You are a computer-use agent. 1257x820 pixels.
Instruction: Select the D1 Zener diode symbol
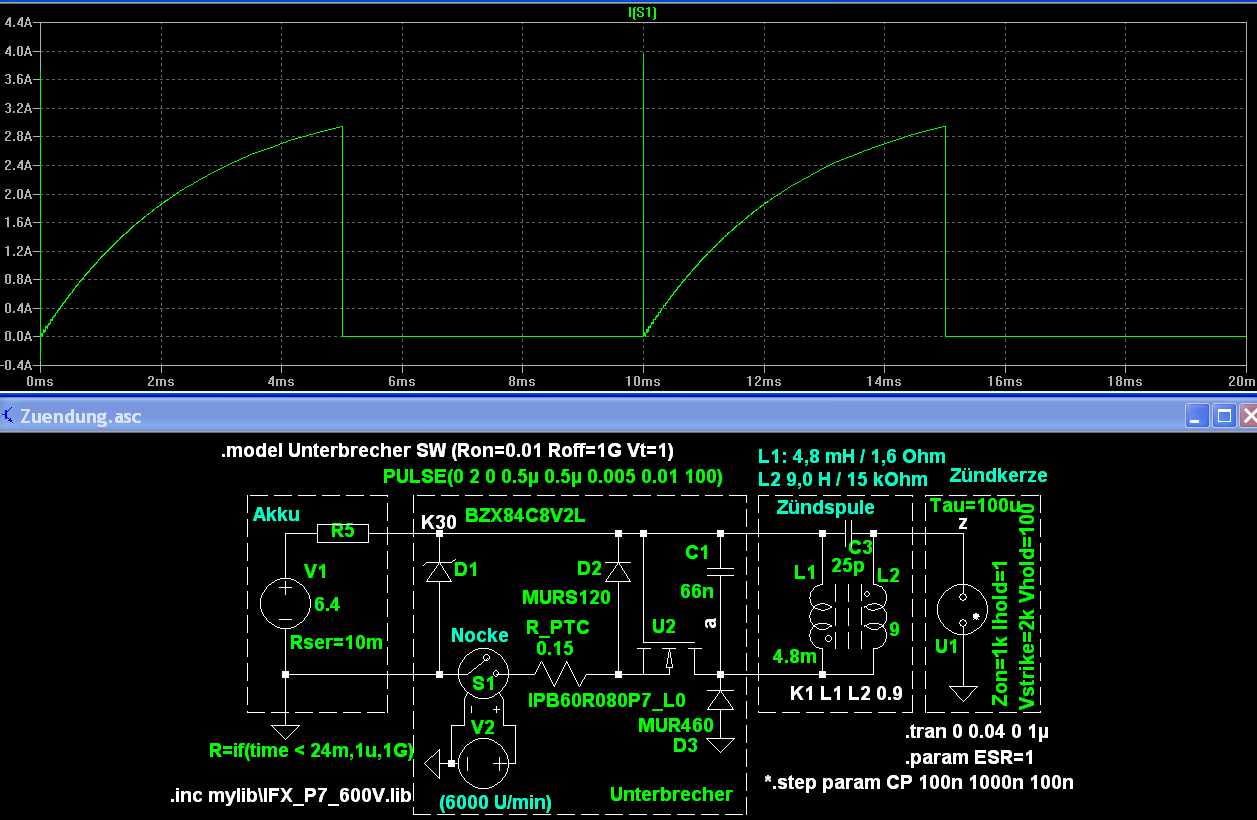point(439,570)
